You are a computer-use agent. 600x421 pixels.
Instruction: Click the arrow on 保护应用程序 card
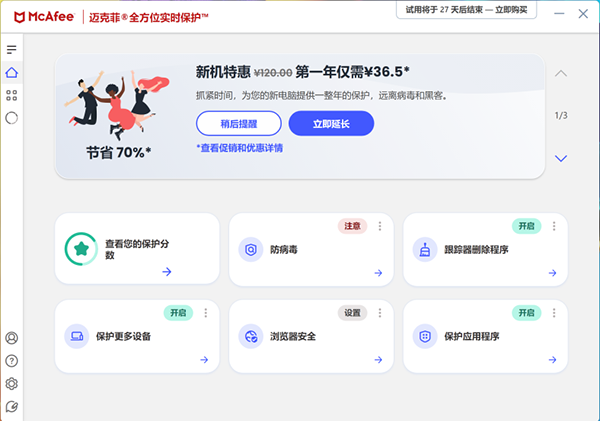(x=550, y=359)
